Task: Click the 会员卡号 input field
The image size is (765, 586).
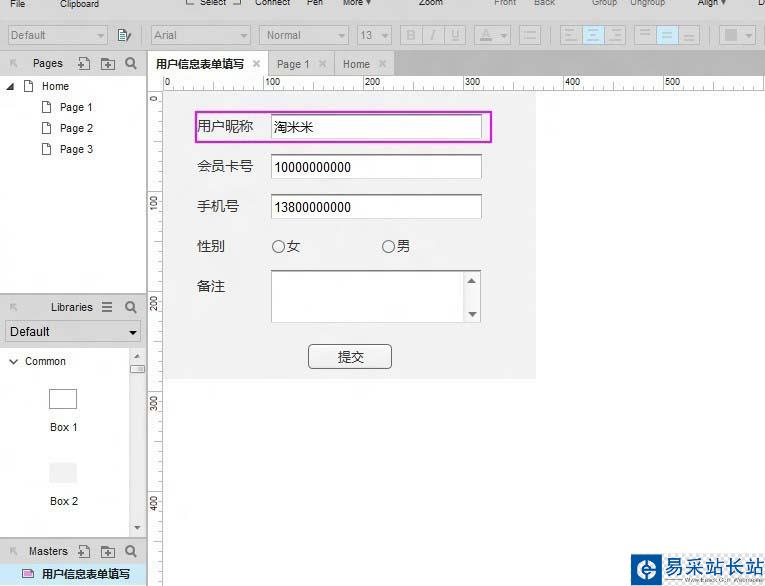Action: click(x=376, y=167)
